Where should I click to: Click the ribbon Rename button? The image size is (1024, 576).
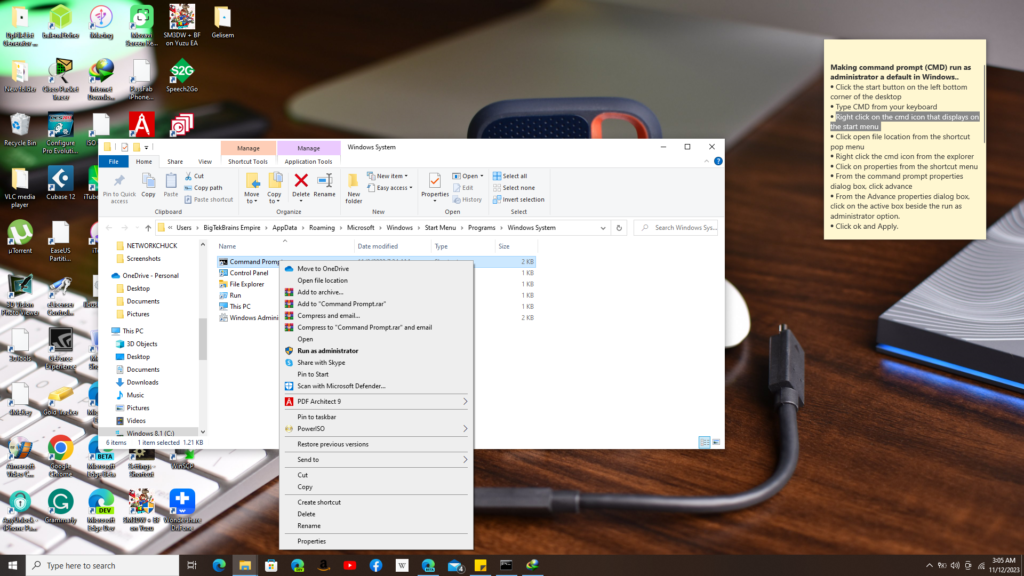click(x=325, y=185)
